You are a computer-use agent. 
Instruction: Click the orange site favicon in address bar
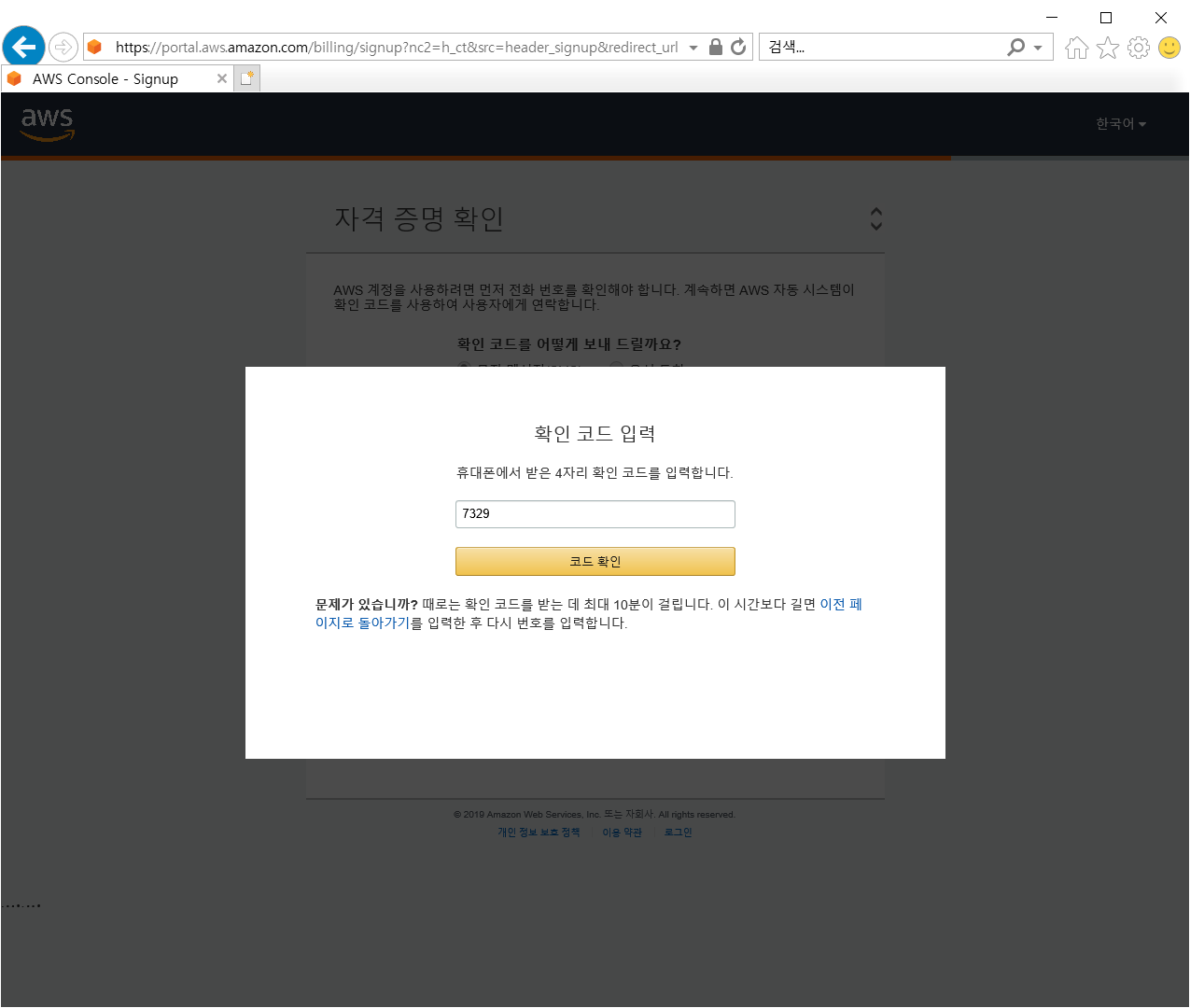coord(94,47)
